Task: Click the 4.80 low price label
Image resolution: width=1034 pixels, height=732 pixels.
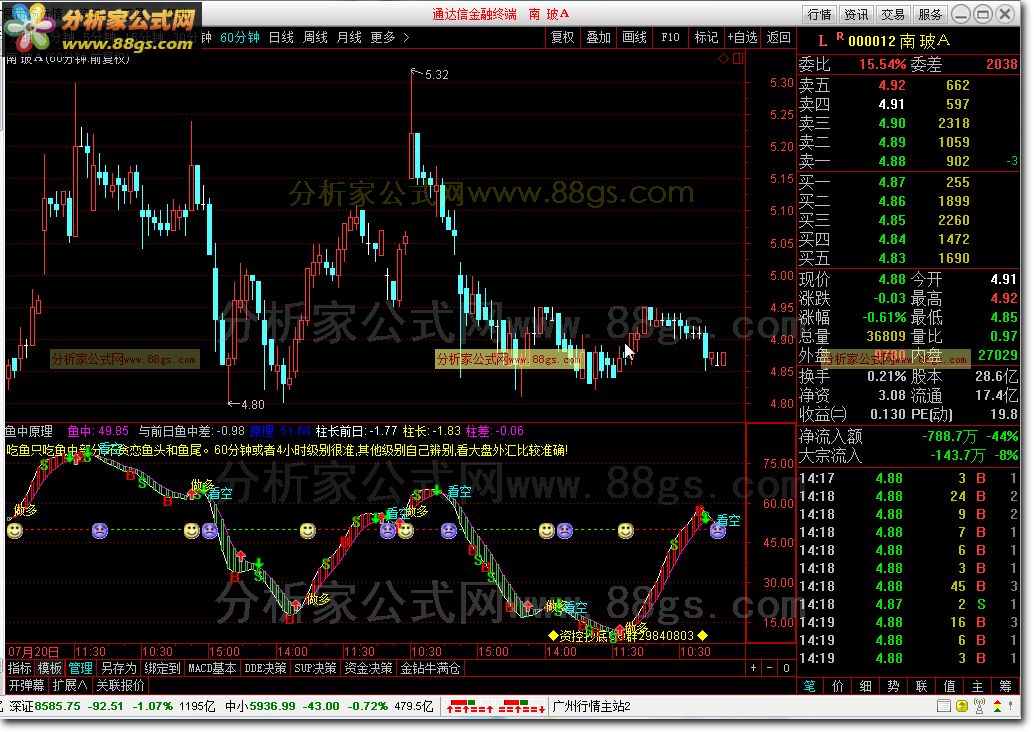Action: [253, 404]
